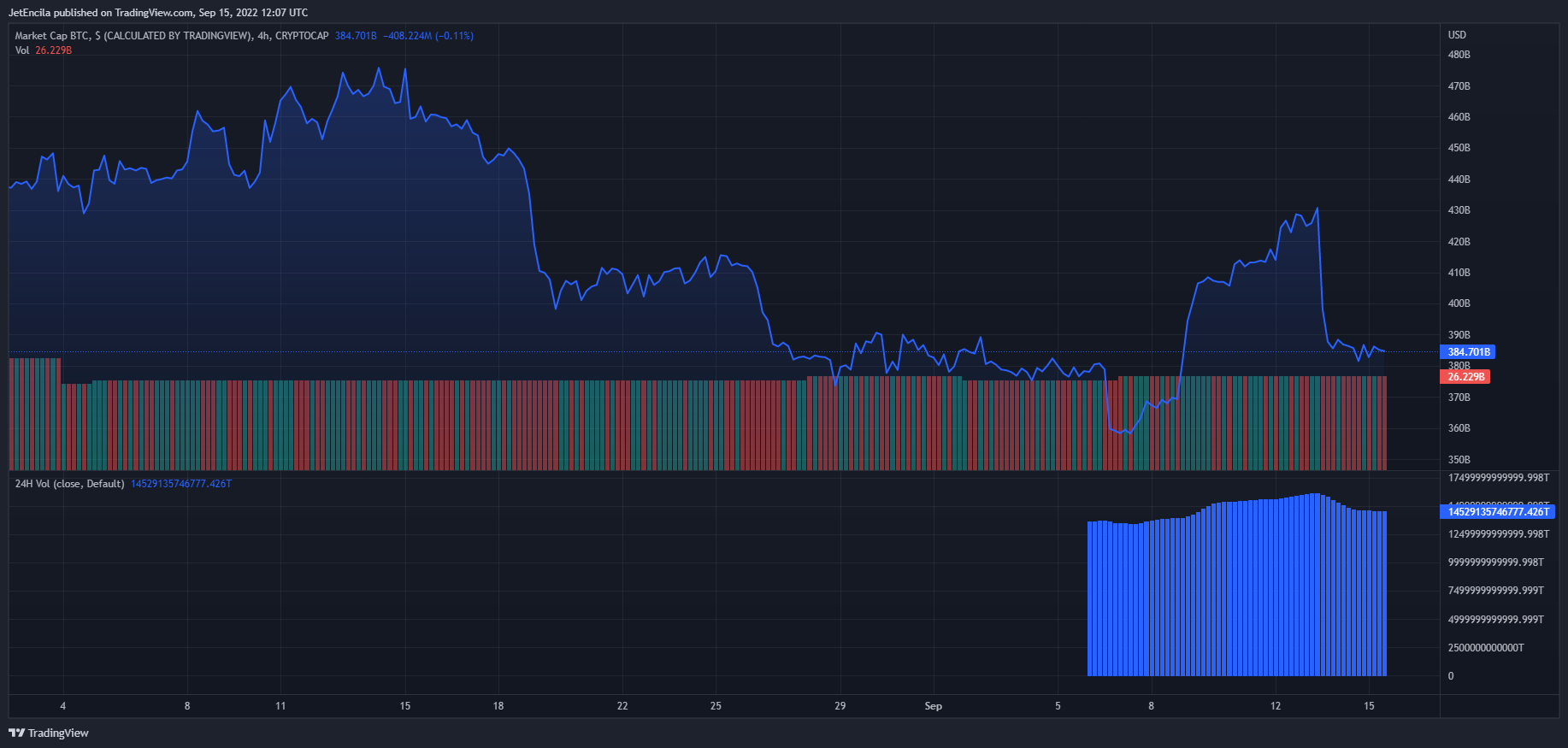
Task: Click the red 26.229B volume label
Action: 1465,377
